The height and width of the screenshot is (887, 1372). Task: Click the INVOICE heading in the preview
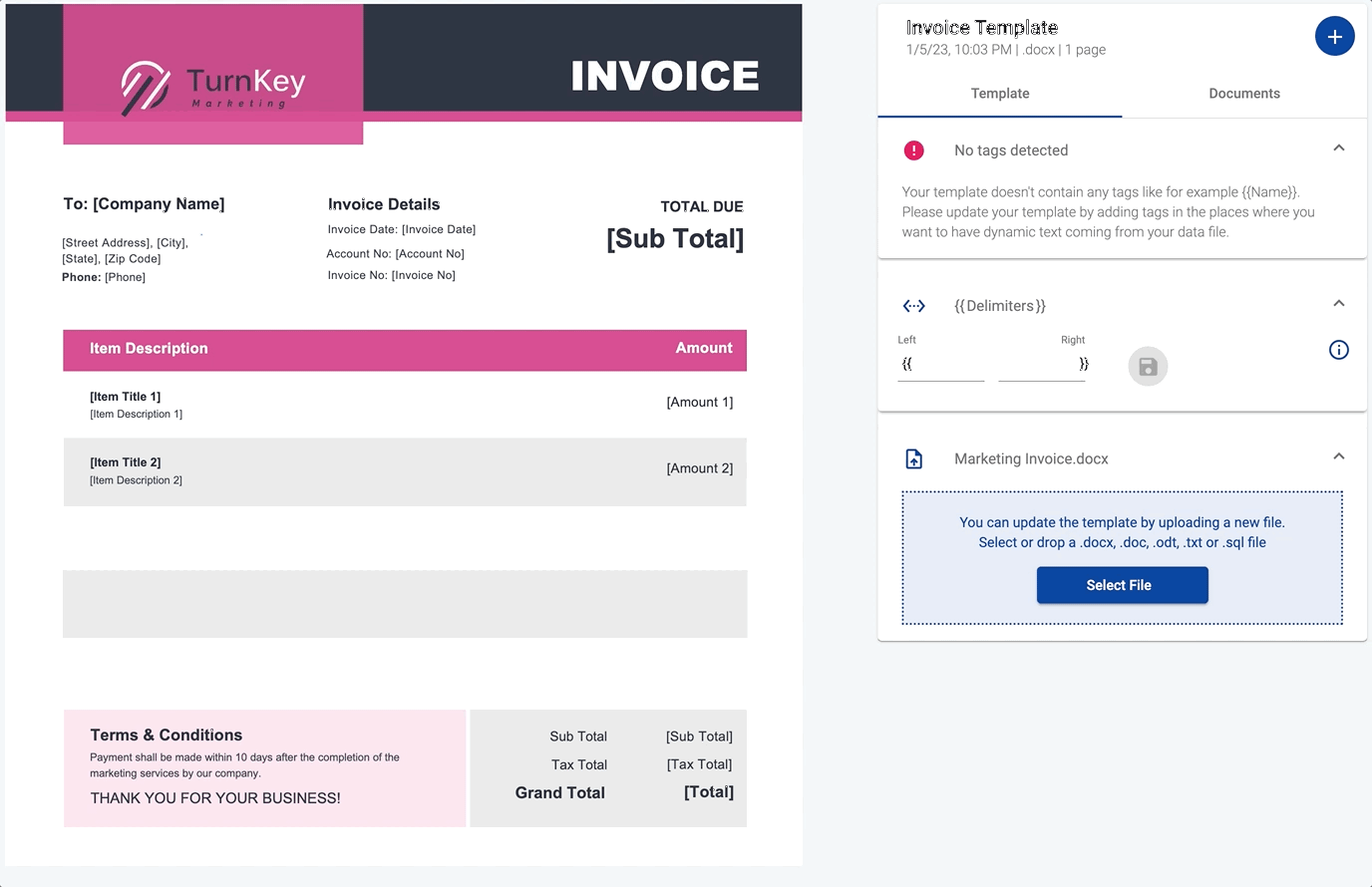(x=665, y=76)
